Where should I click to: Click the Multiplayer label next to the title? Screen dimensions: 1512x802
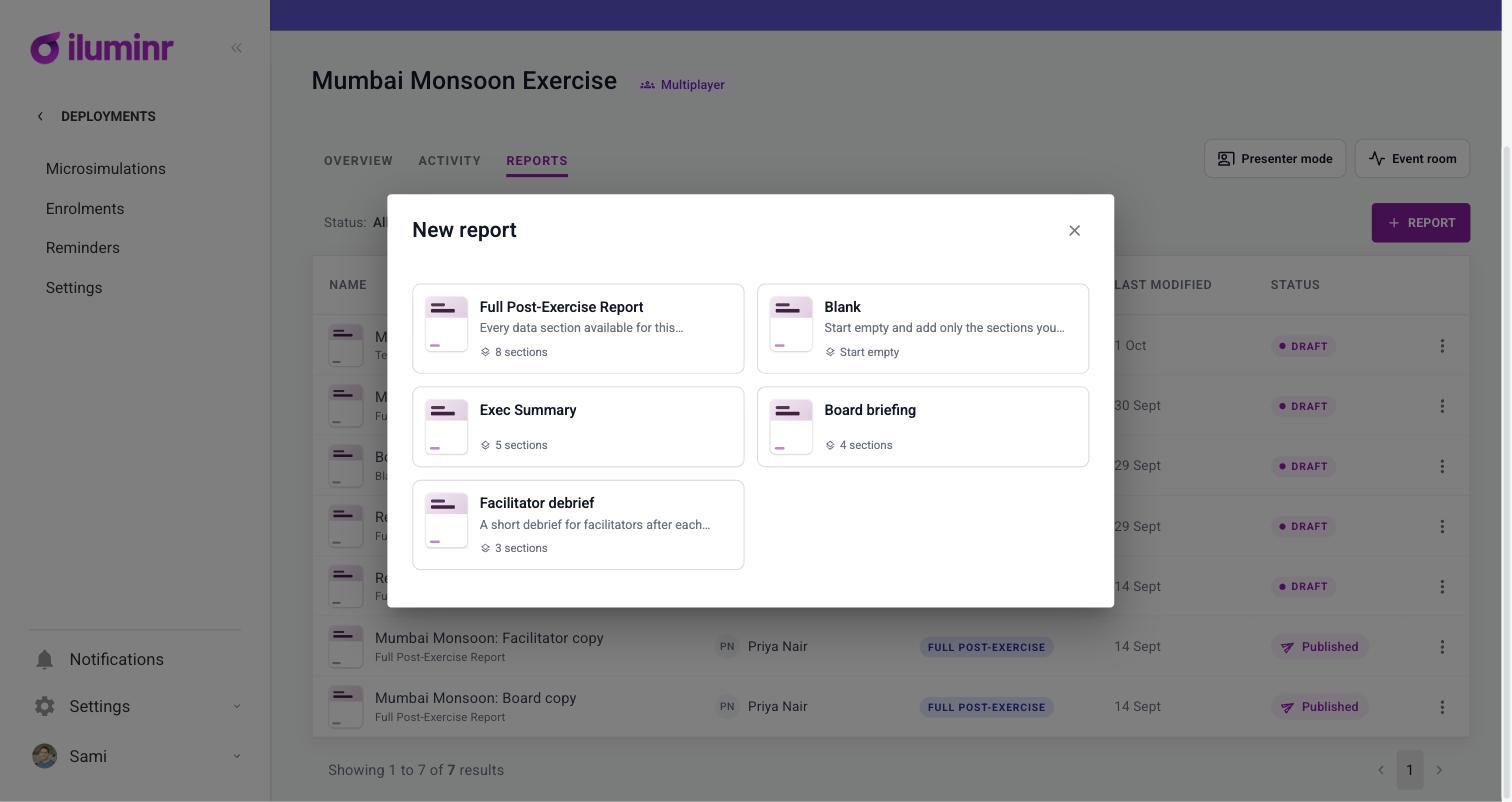[x=682, y=85]
